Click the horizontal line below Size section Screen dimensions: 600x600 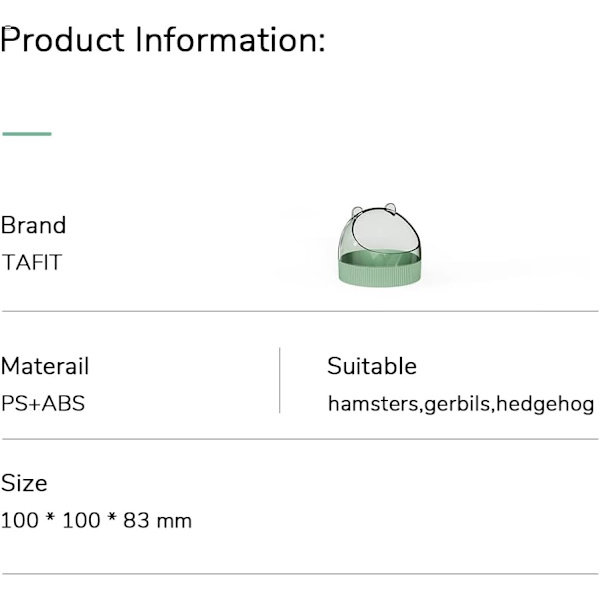coord(300,574)
